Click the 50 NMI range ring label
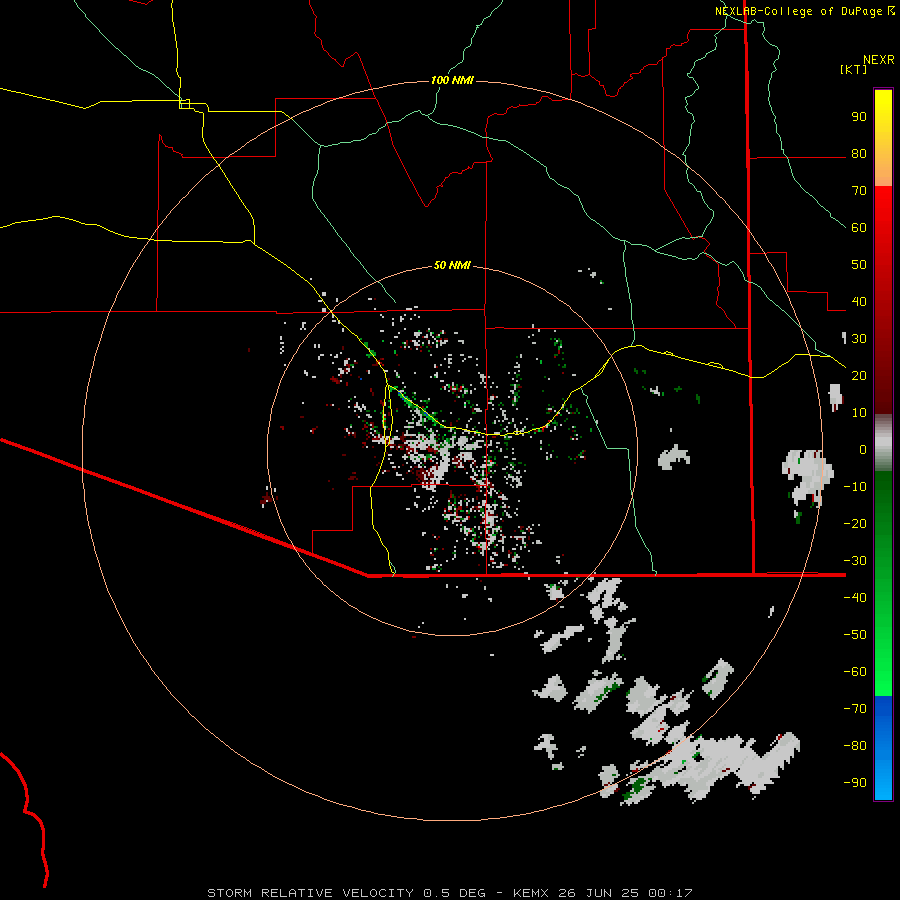This screenshot has width=900, height=900. pos(452,265)
